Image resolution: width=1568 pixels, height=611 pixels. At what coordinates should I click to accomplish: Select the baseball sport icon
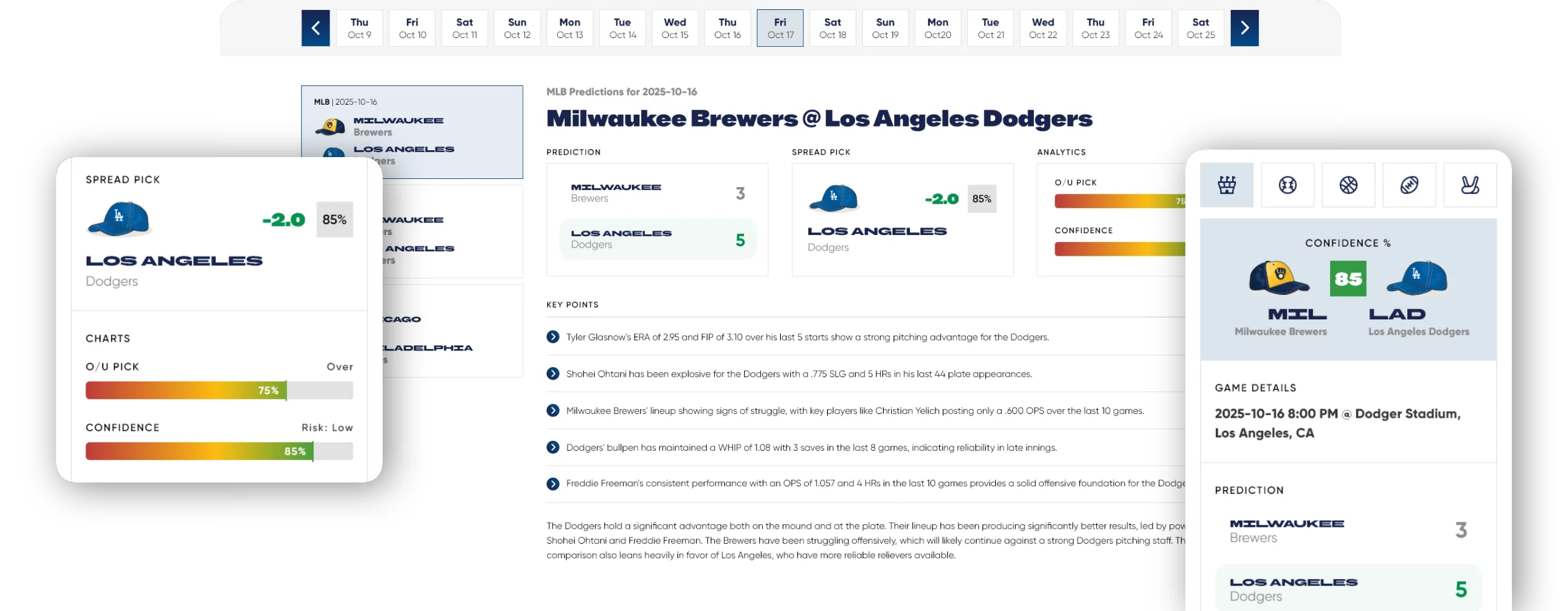tap(1287, 185)
